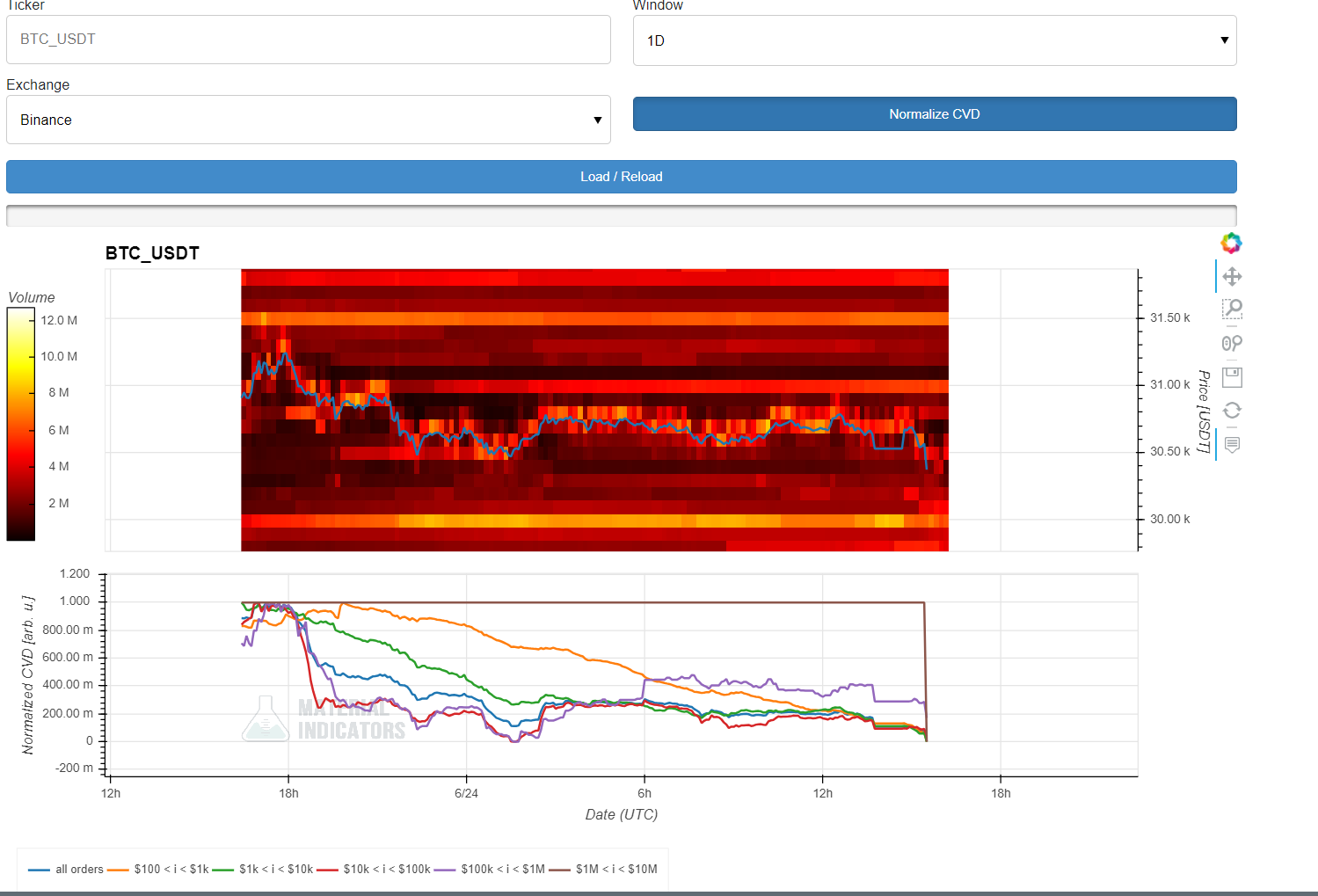Click the 'Date (UTC)' axis label
The width and height of the screenshot is (1318, 896).
[622, 814]
